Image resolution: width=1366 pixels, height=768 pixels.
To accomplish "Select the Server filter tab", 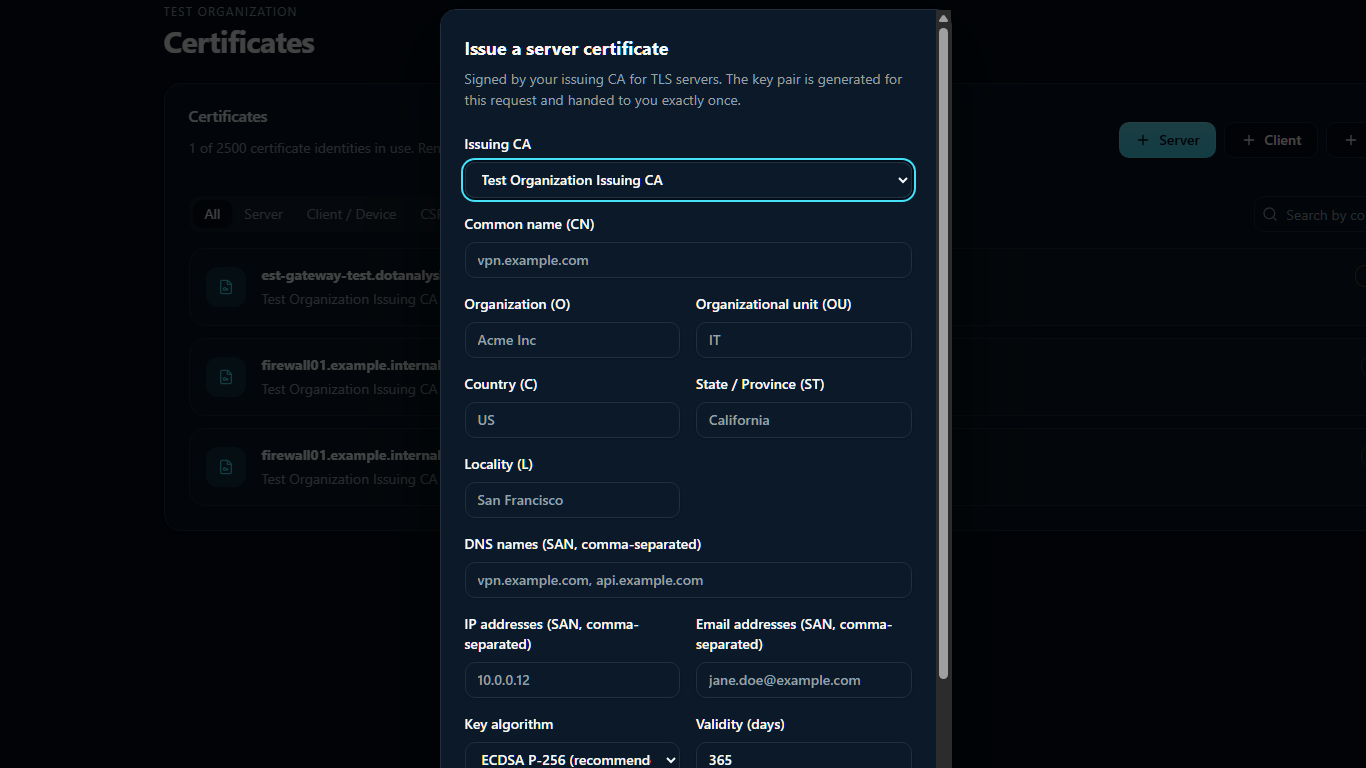I will coord(263,214).
